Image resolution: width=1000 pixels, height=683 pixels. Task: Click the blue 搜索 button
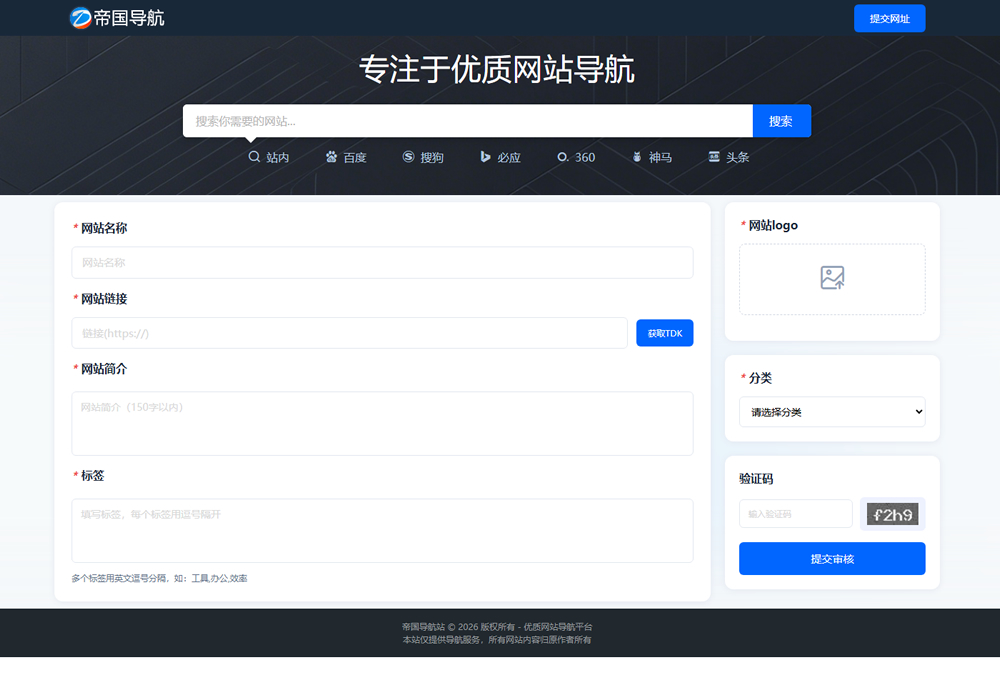[782, 121]
